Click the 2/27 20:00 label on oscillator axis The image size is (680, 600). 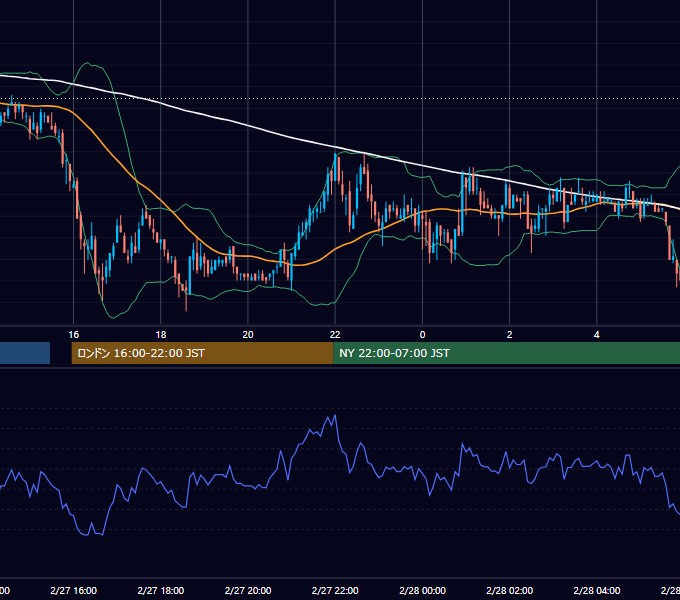(x=248, y=590)
